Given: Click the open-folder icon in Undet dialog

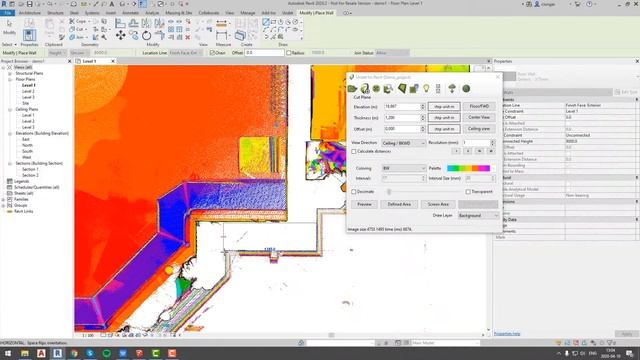Looking at the screenshot, I should click(x=352, y=89).
